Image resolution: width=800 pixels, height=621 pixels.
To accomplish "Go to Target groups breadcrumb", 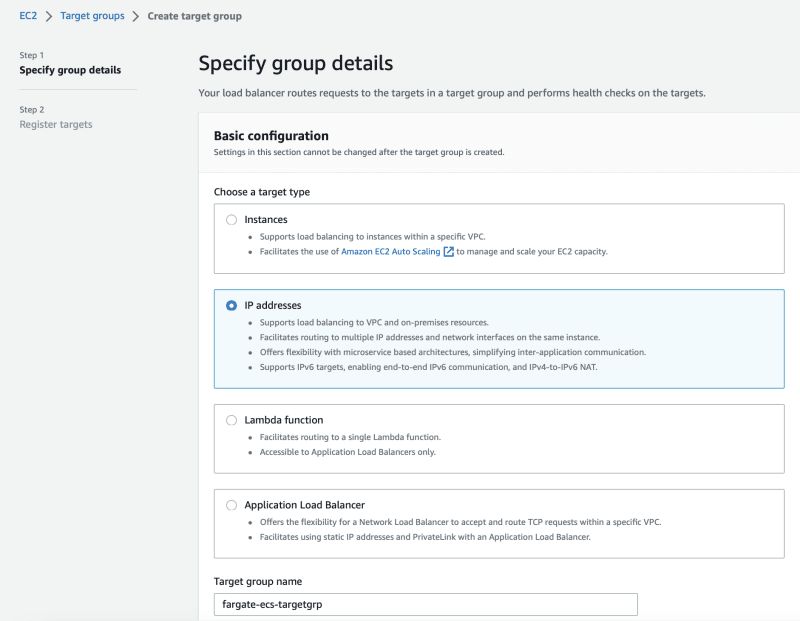I will coord(92,16).
